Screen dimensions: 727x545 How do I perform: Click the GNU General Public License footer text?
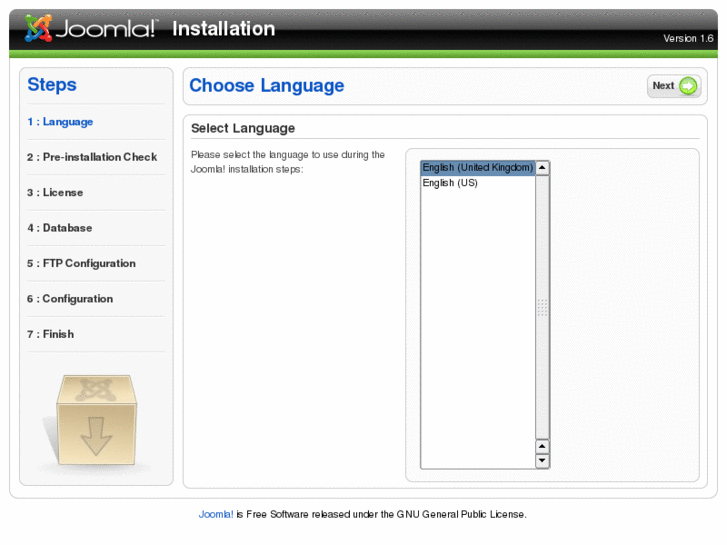461,514
